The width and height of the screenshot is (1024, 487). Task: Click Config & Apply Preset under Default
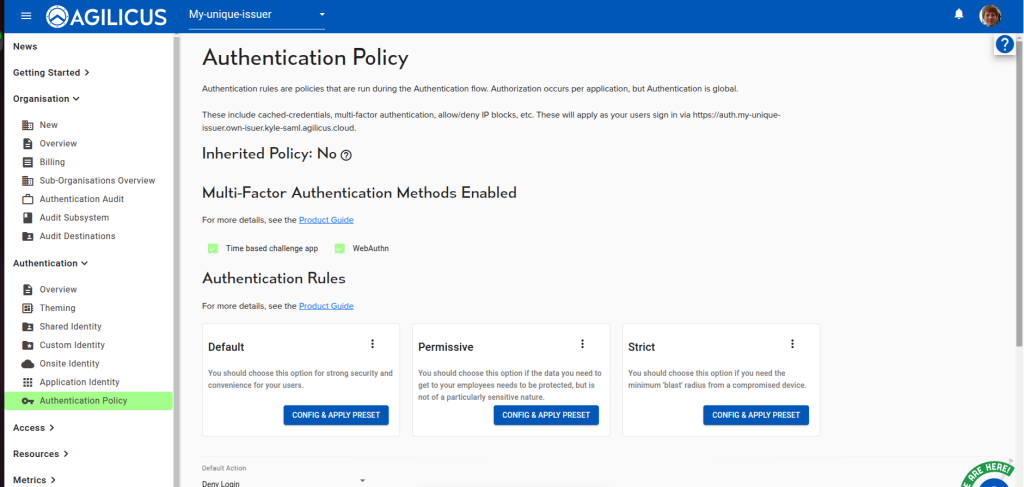coord(336,415)
